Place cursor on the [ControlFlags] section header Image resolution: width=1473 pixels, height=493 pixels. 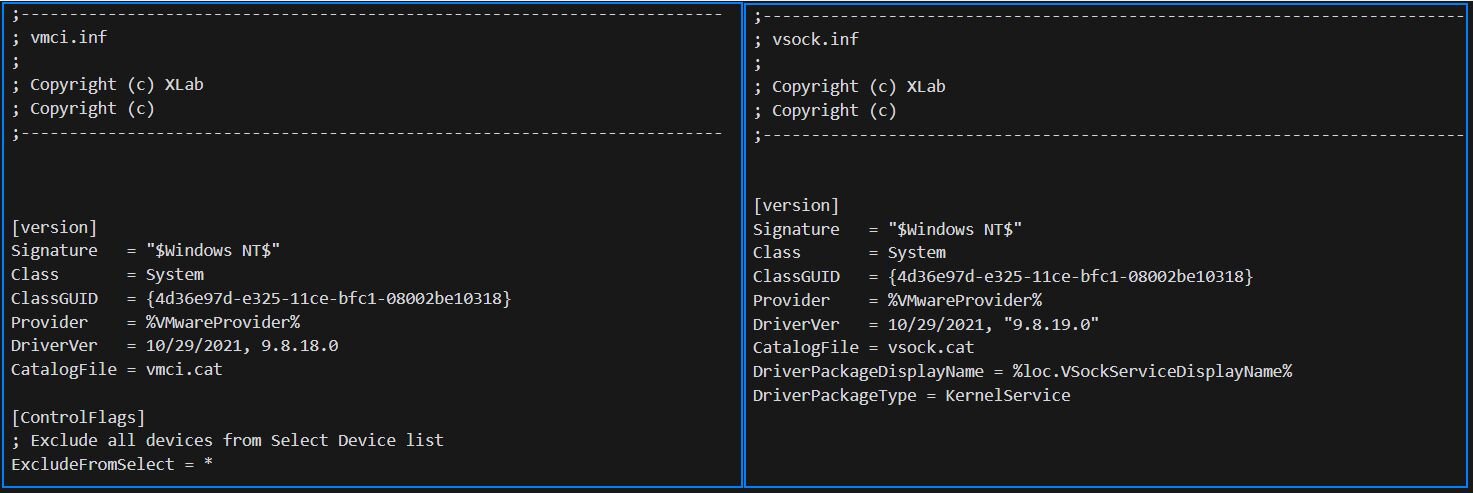pos(78,417)
